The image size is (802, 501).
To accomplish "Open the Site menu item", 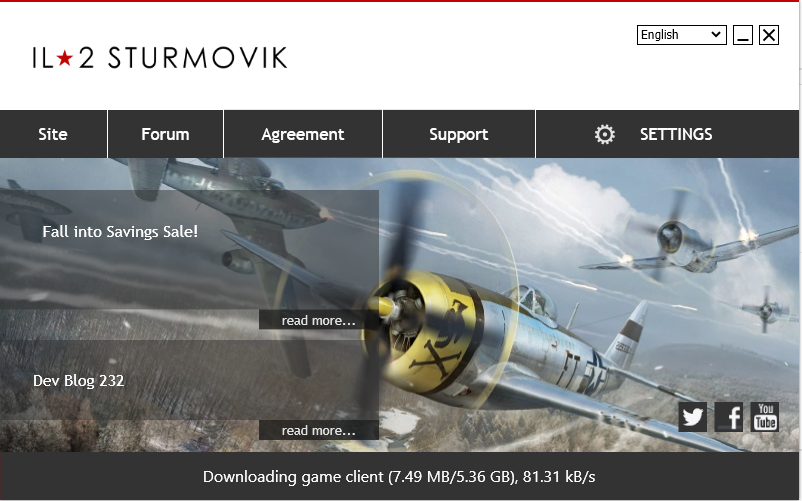I will click(53, 134).
